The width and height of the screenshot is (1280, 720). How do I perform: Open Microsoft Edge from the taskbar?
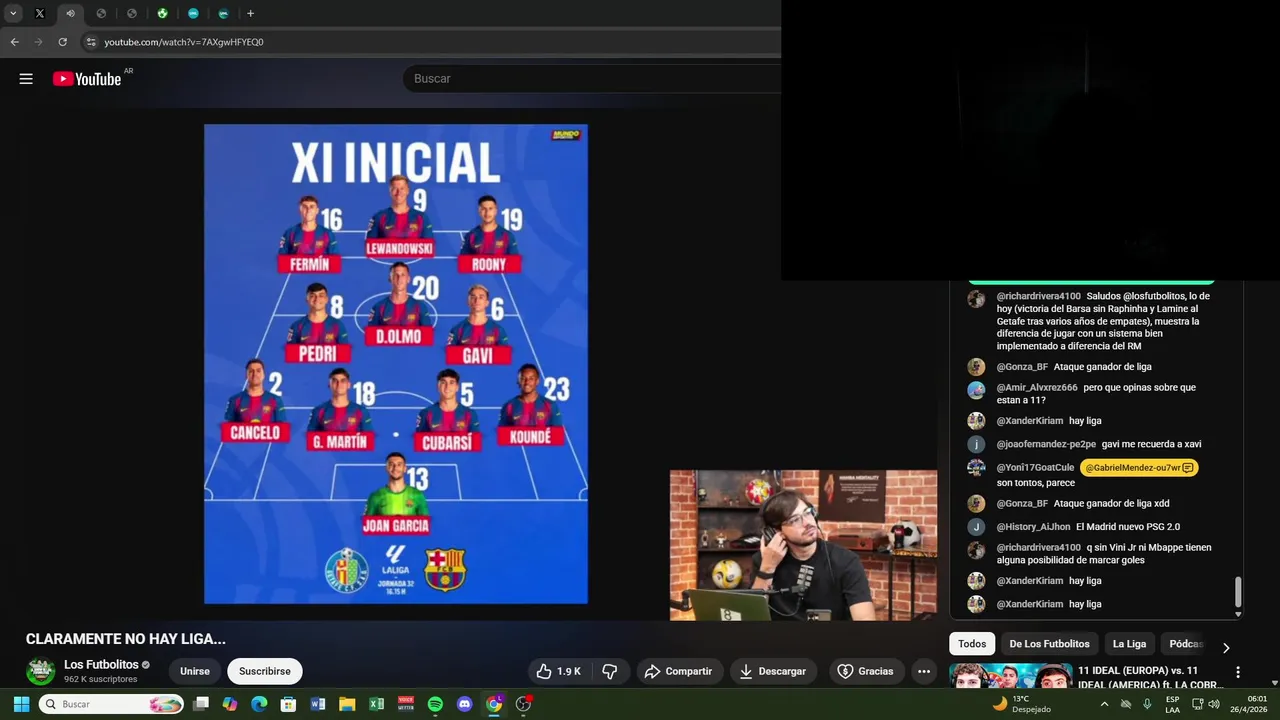tap(259, 704)
